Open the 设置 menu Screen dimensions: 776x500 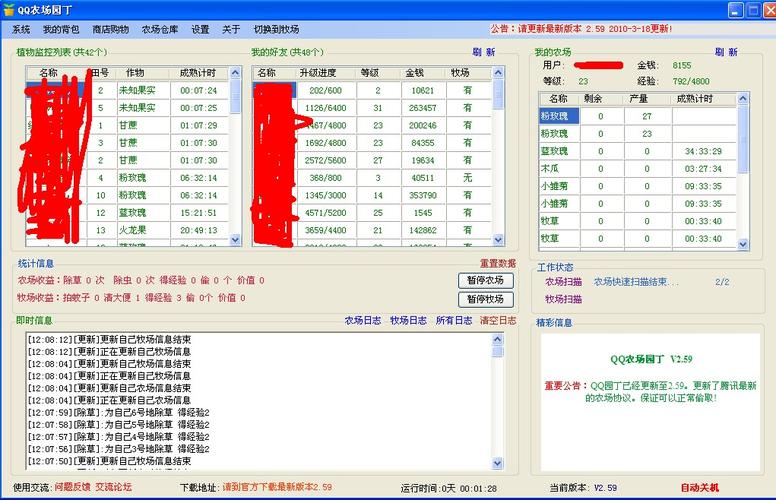tap(200, 30)
